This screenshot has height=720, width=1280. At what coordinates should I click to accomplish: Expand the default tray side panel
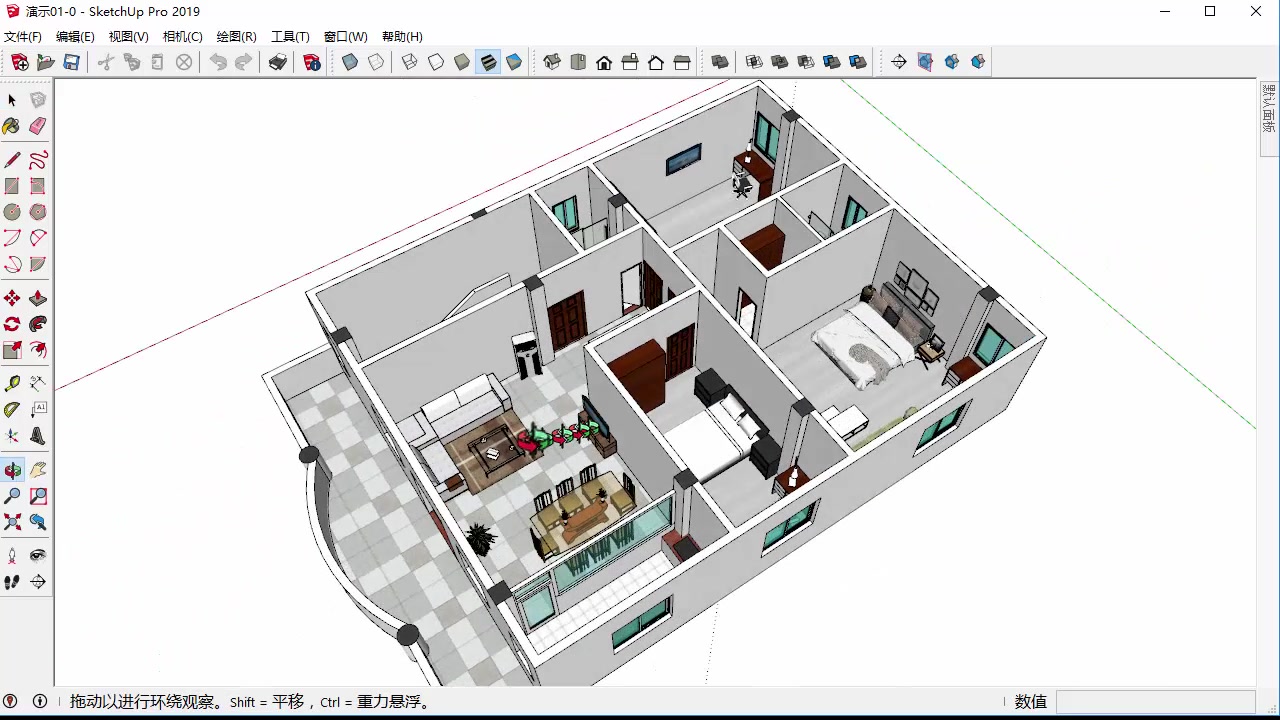(x=1269, y=118)
